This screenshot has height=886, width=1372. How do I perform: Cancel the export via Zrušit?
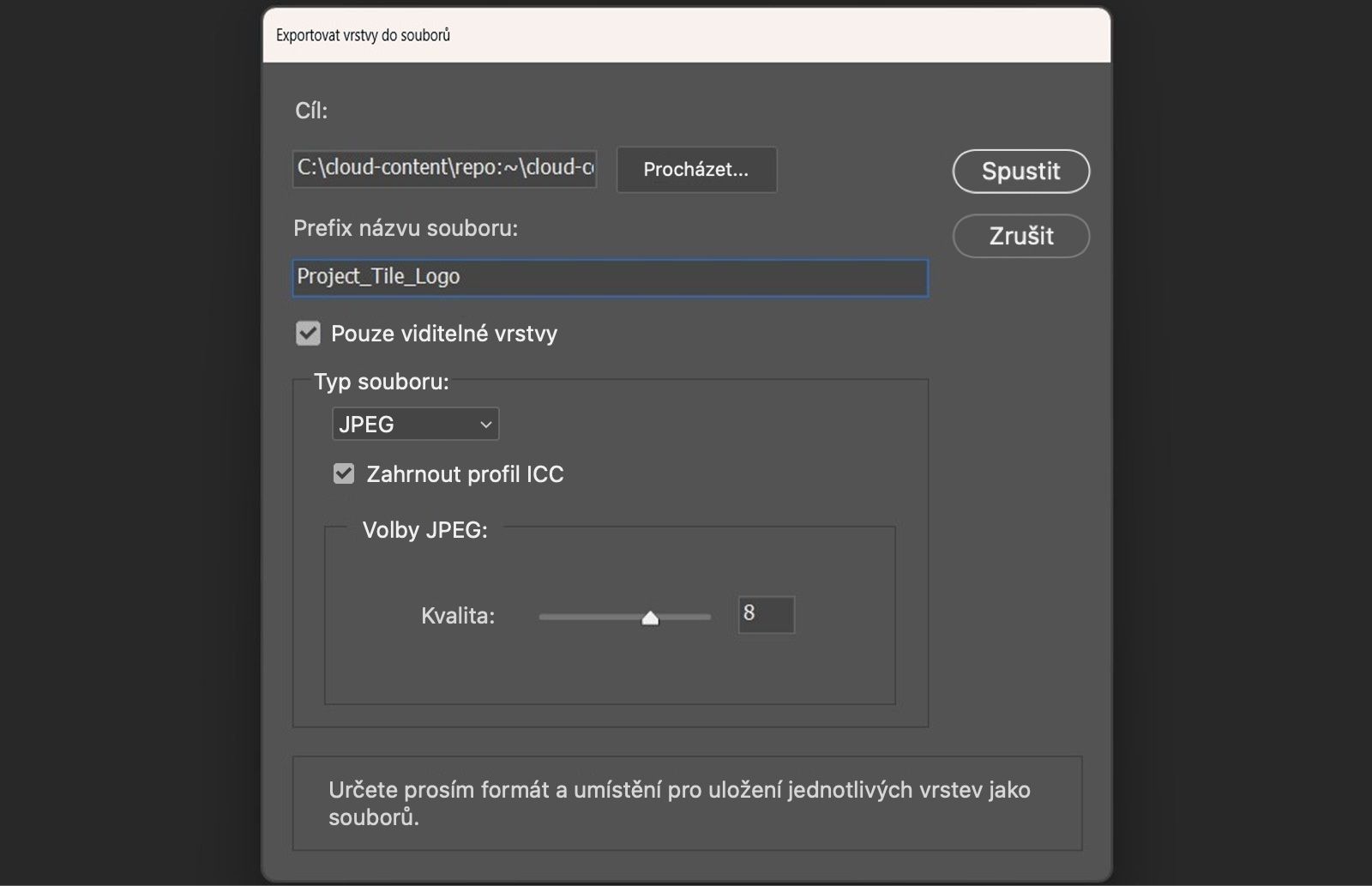coord(1020,236)
